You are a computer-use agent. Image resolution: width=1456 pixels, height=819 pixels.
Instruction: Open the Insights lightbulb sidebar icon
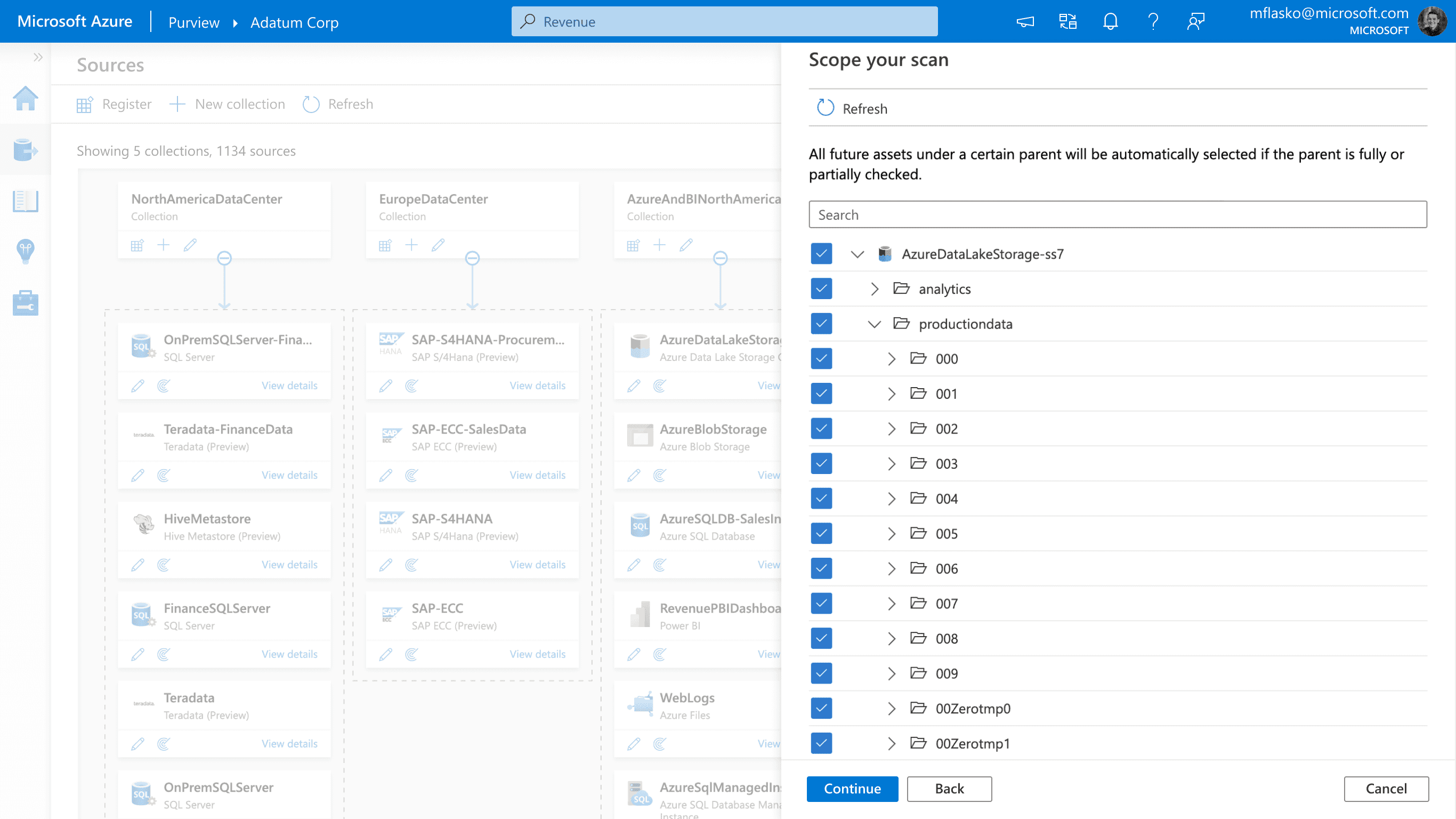pos(26,251)
